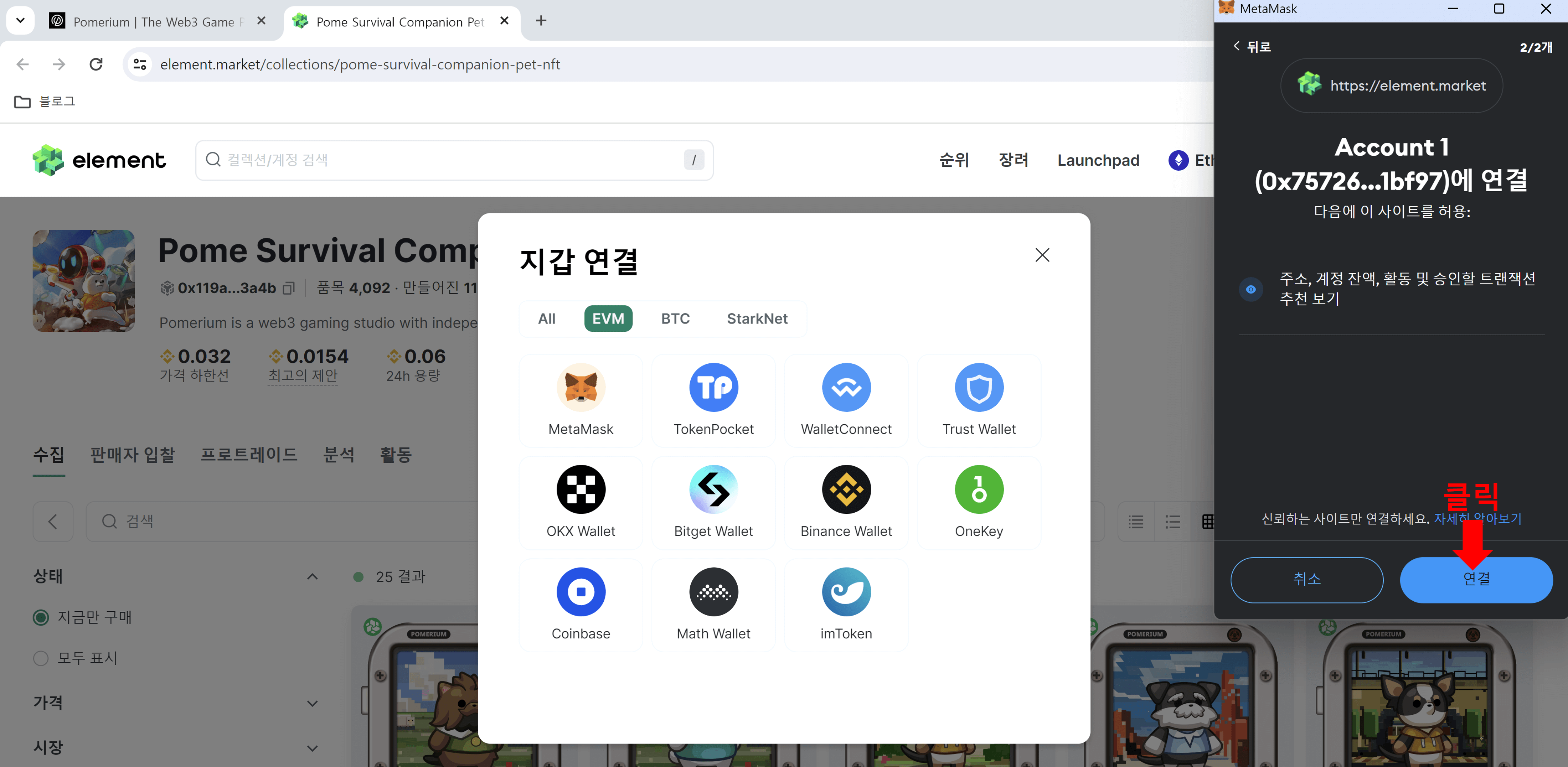The image size is (1568, 767).
Task: Choose TokenPocket wallet
Action: click(713, 387)
